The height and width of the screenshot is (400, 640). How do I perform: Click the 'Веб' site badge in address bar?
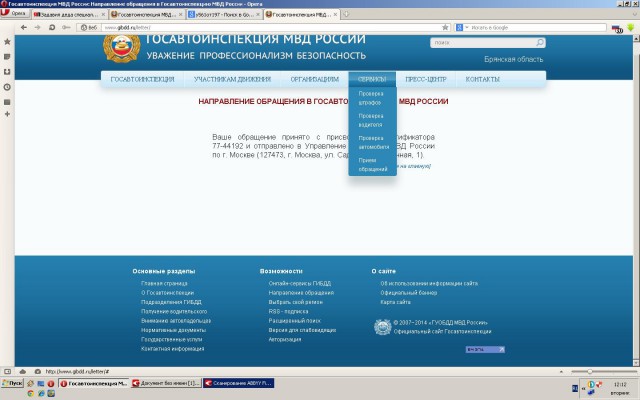(x=89, y=27)
